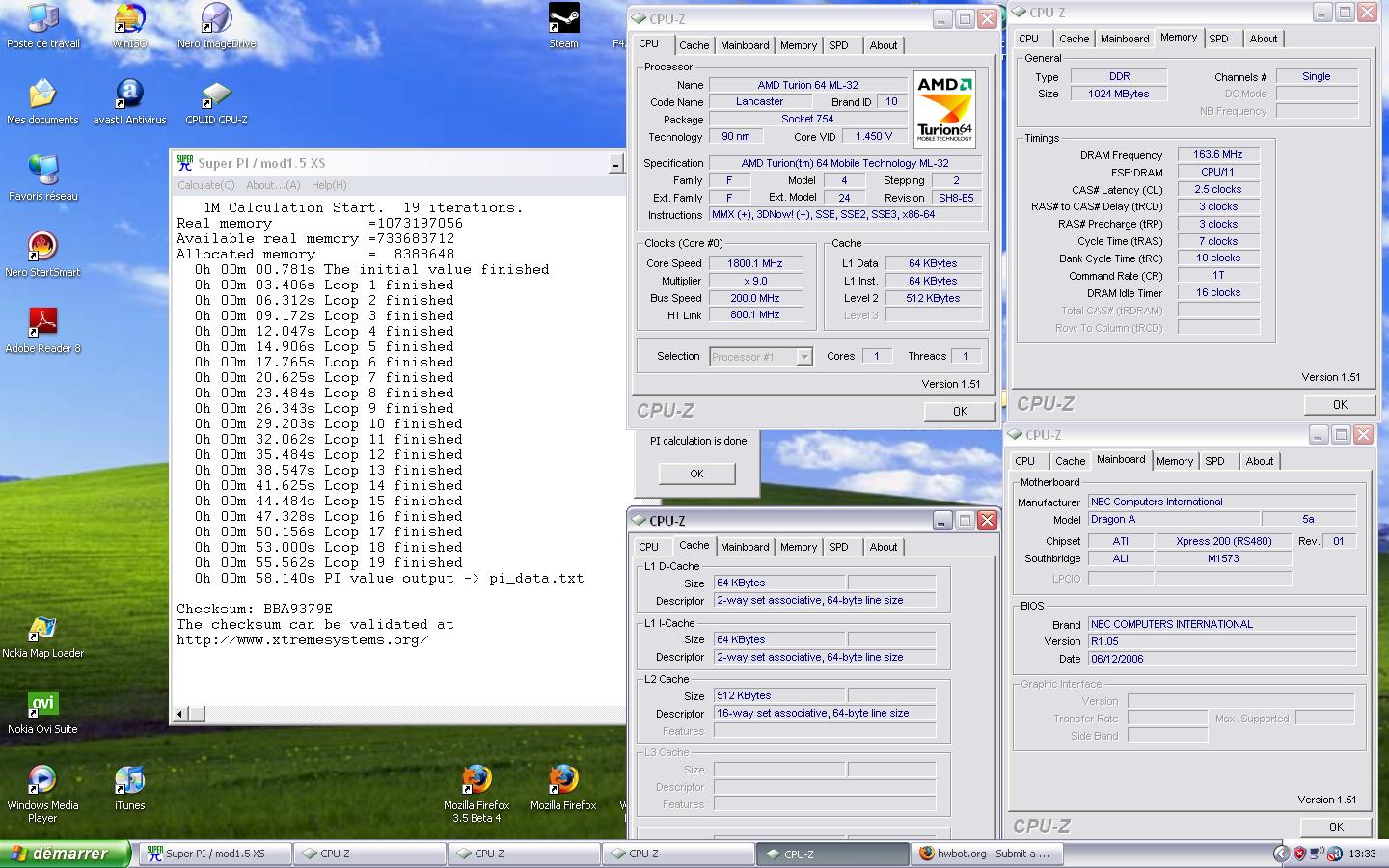1389x868 pixels.
Task: Click Southbridge M1573 value
Action: tap(1224, 558)
